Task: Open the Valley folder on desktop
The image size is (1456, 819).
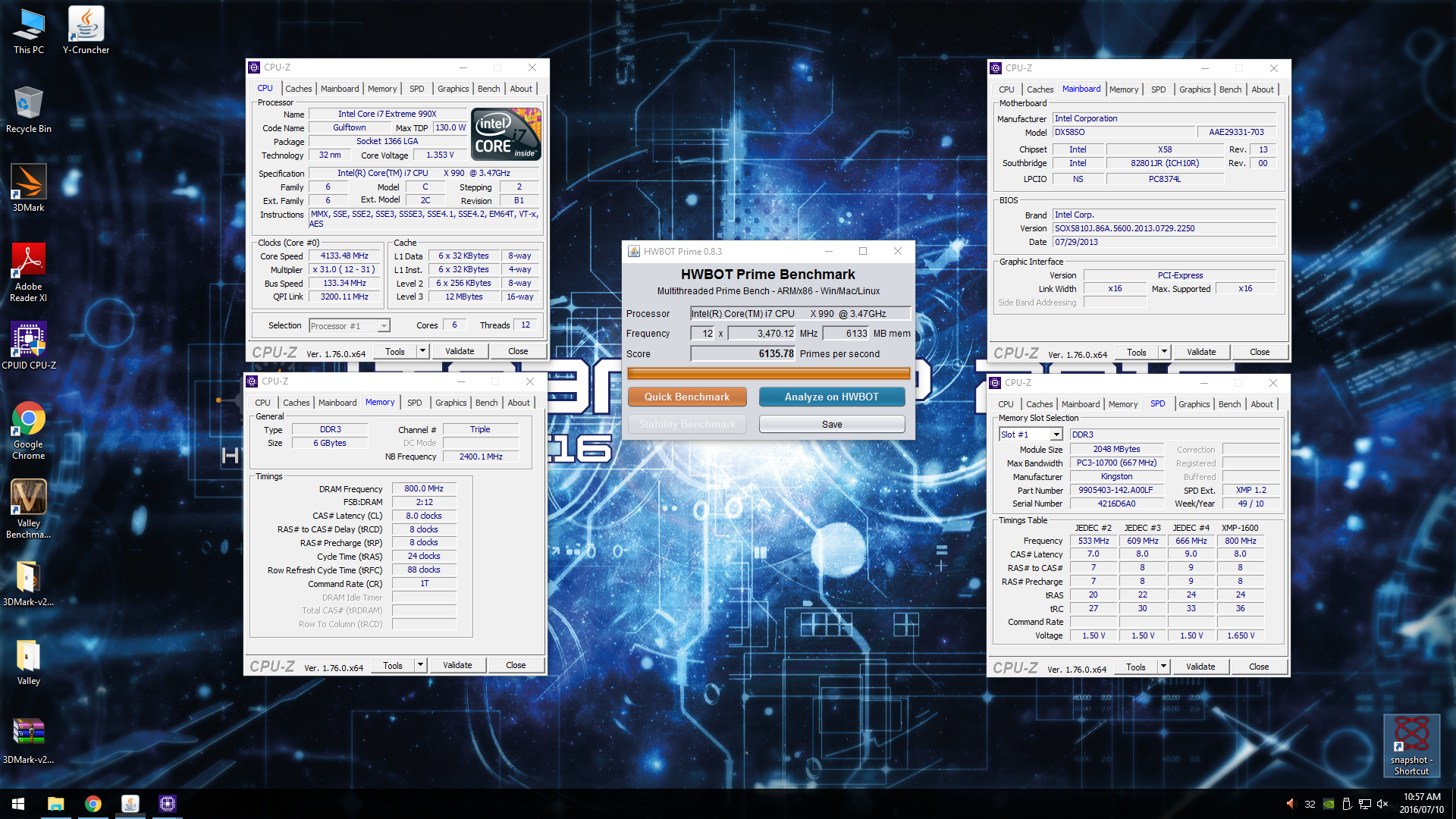Action: pyautogui.click(x=29, y=662)
